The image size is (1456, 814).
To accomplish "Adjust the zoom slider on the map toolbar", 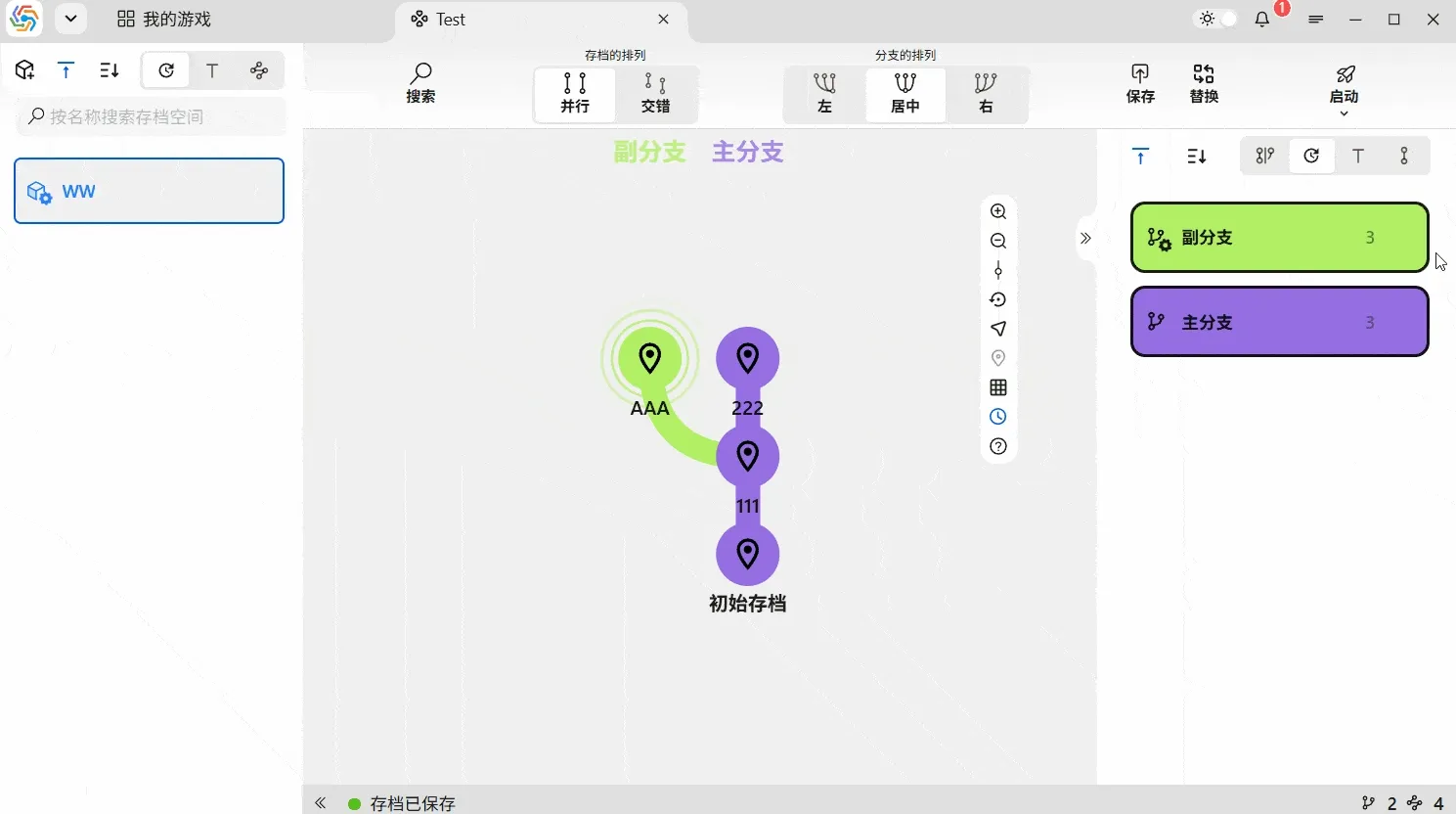I will (998, 270).
